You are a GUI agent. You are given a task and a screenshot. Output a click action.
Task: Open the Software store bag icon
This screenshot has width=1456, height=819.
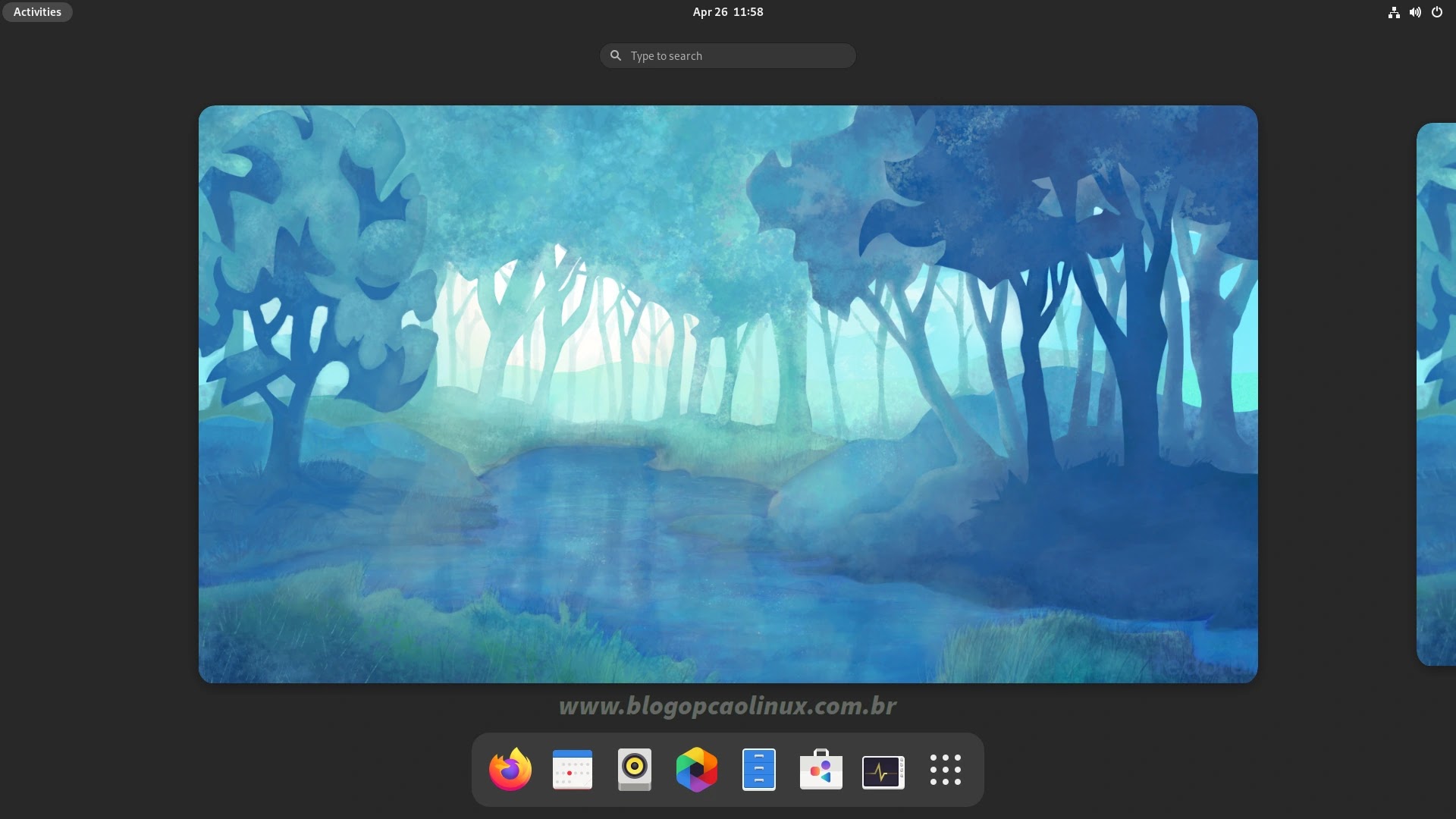pyautogui.click(x=821, y=770)
